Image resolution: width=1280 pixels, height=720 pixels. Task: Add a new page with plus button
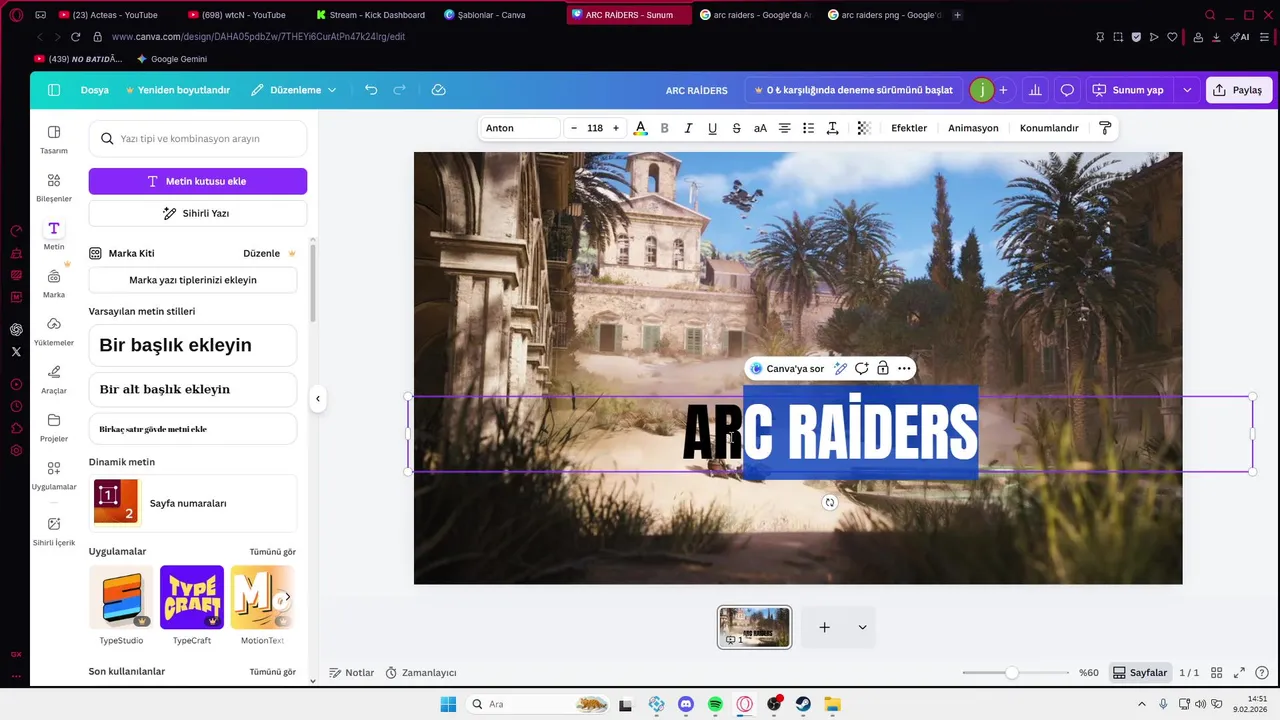pyautogui.click(x=825, y=627)
